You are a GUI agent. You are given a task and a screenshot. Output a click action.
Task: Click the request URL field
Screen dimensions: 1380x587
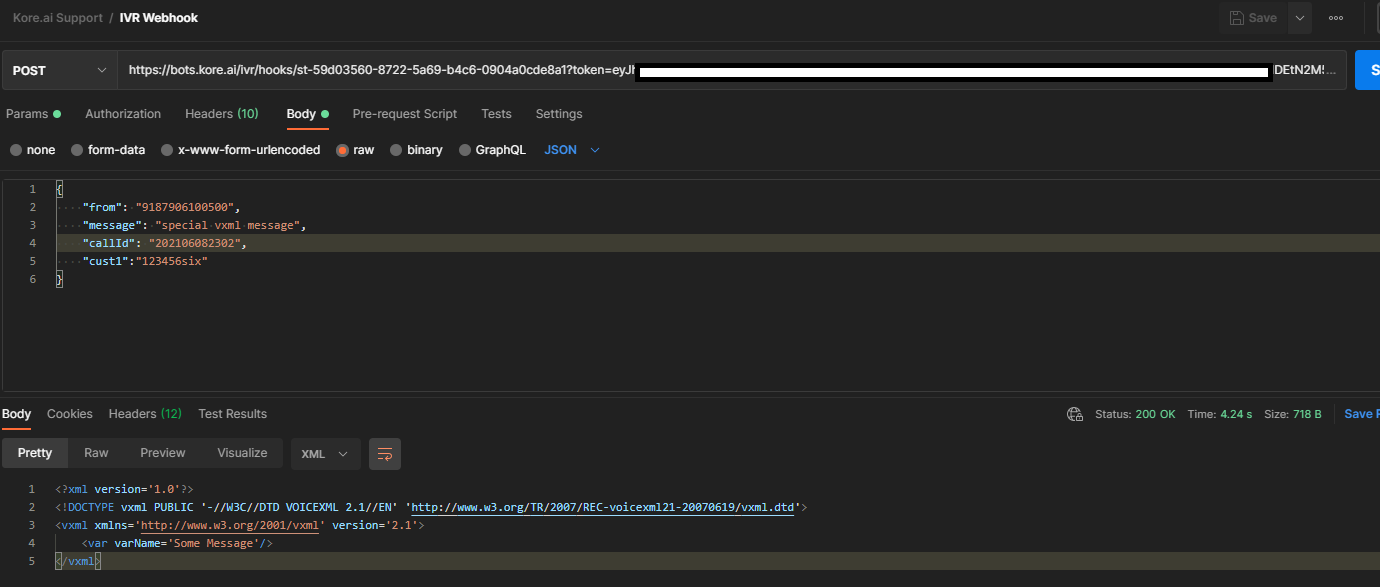(732, 71)
